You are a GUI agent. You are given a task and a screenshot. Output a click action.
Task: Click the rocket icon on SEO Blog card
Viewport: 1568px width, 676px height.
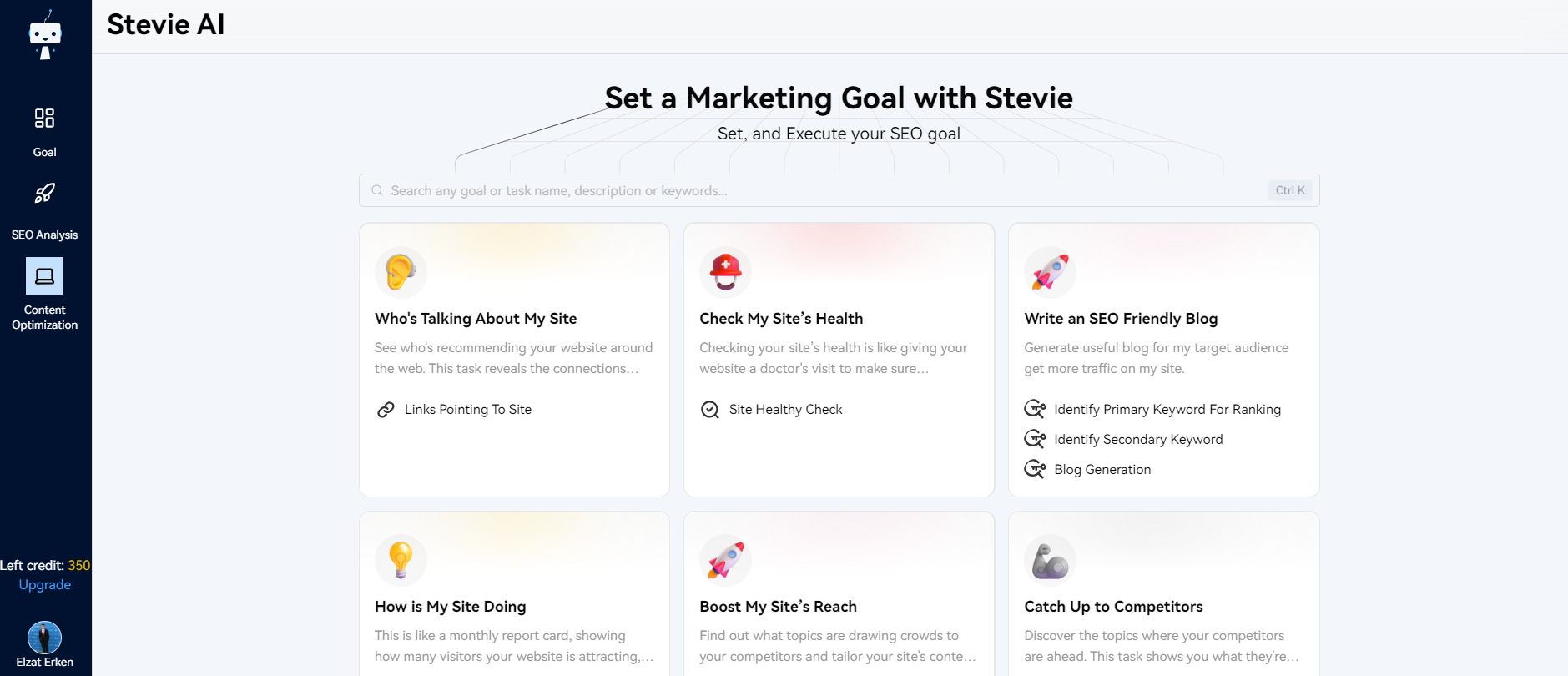[x=1050, y=272]
